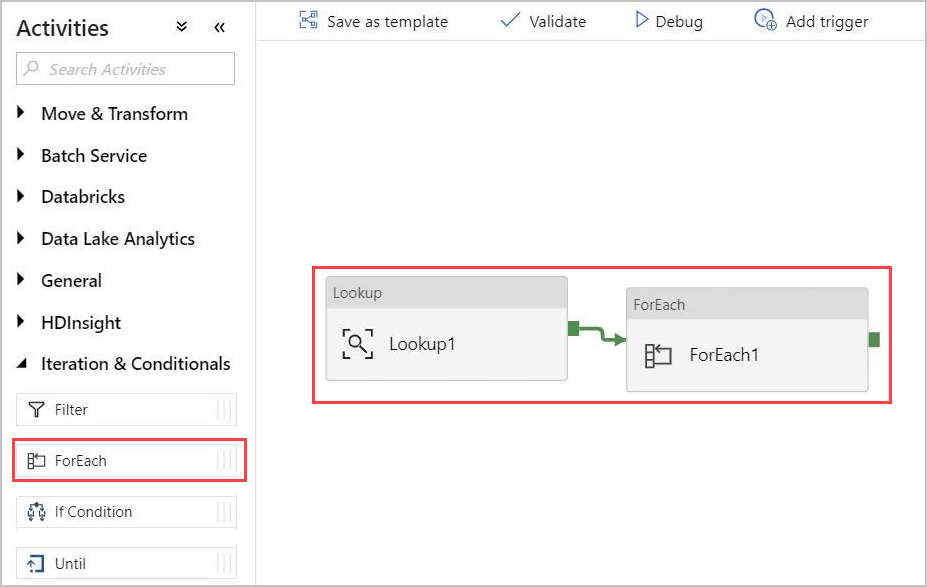Select the ForEach activity label in list

(80, 460)
